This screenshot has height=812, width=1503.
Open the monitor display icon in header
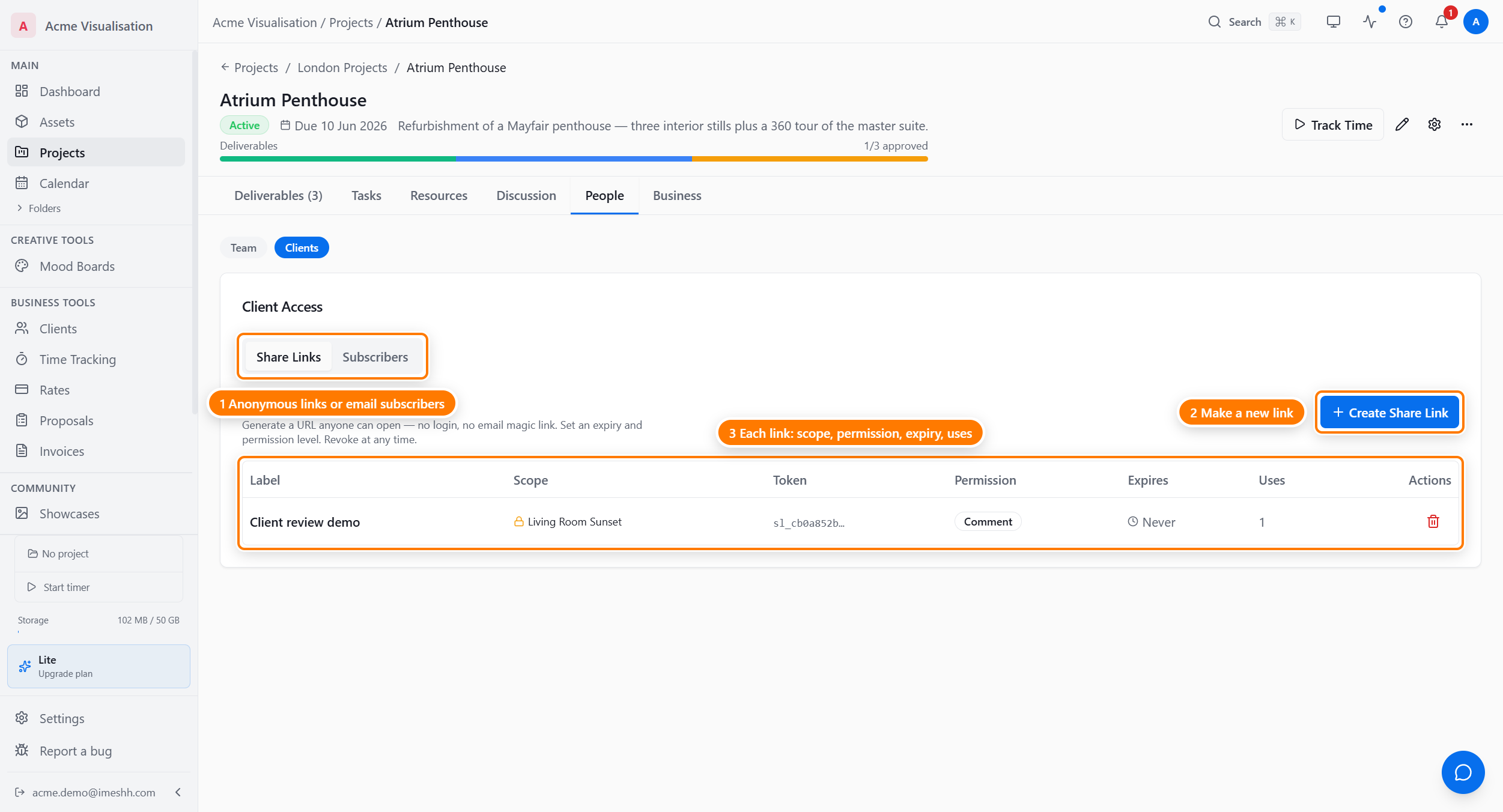[x=1334, y=22]
